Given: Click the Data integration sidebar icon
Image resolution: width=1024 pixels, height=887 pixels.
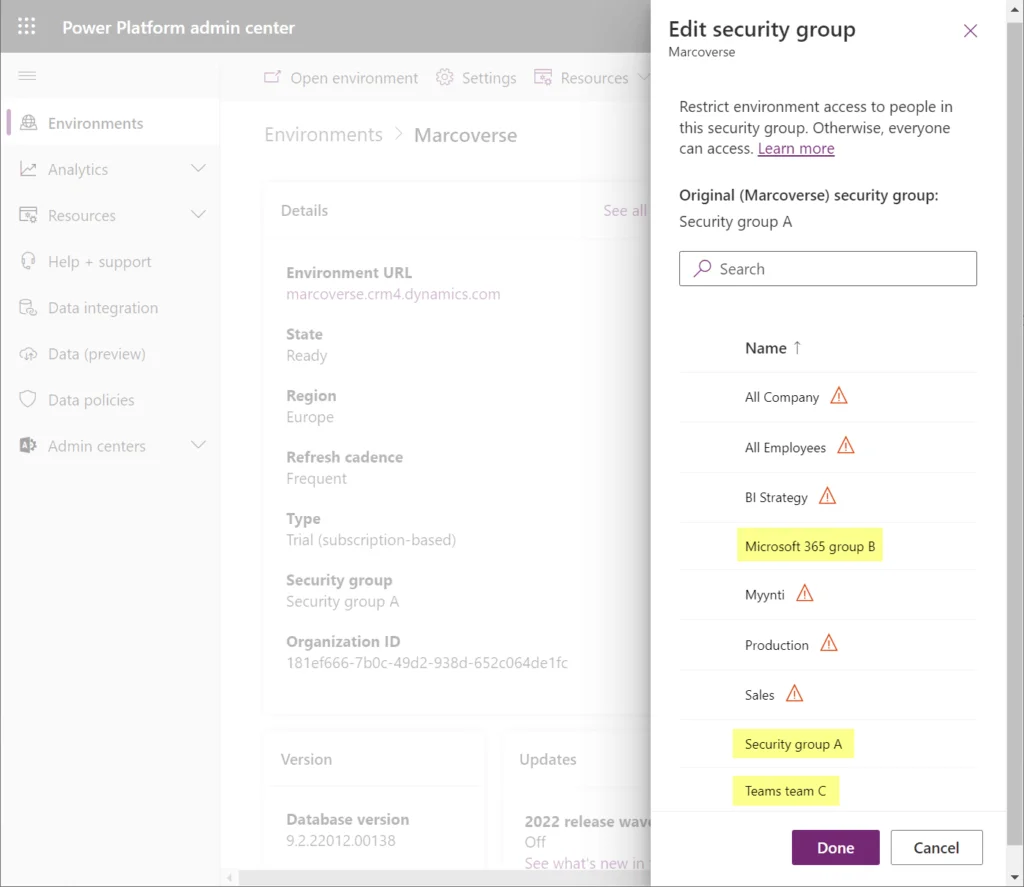Looking at the screenshot, I should pyautogui.click(x=28, y=308).
